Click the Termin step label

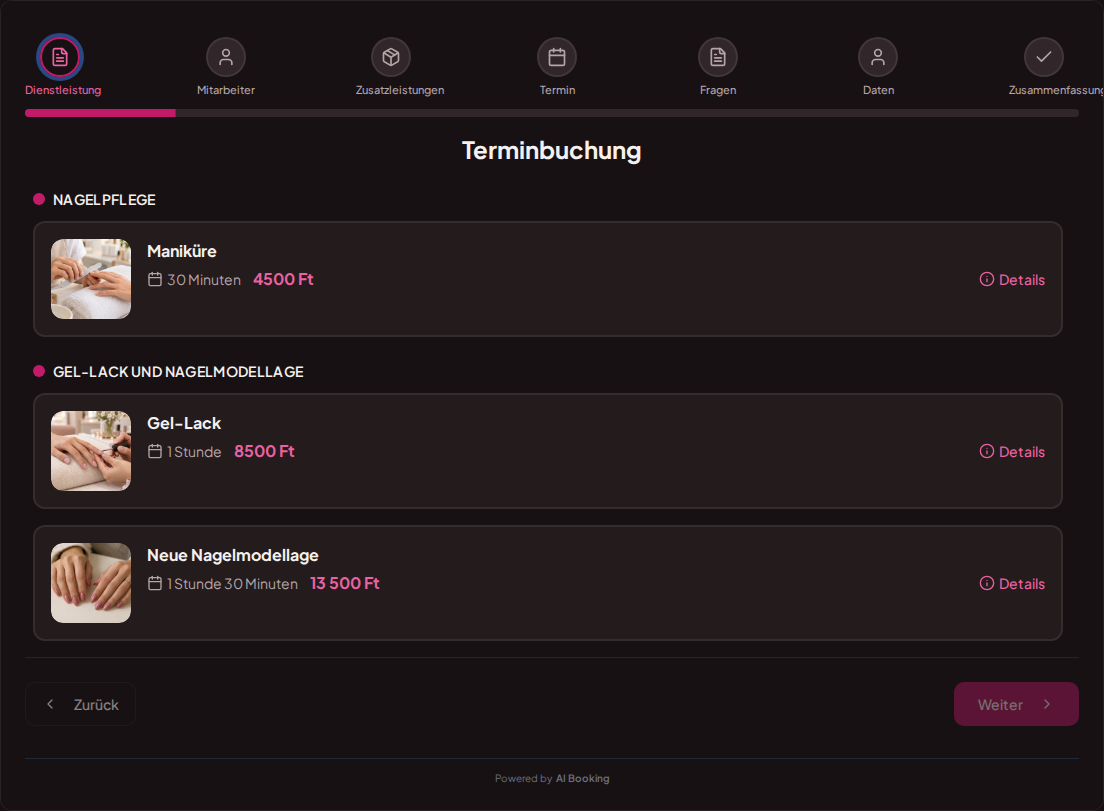(x=558, y=90)
